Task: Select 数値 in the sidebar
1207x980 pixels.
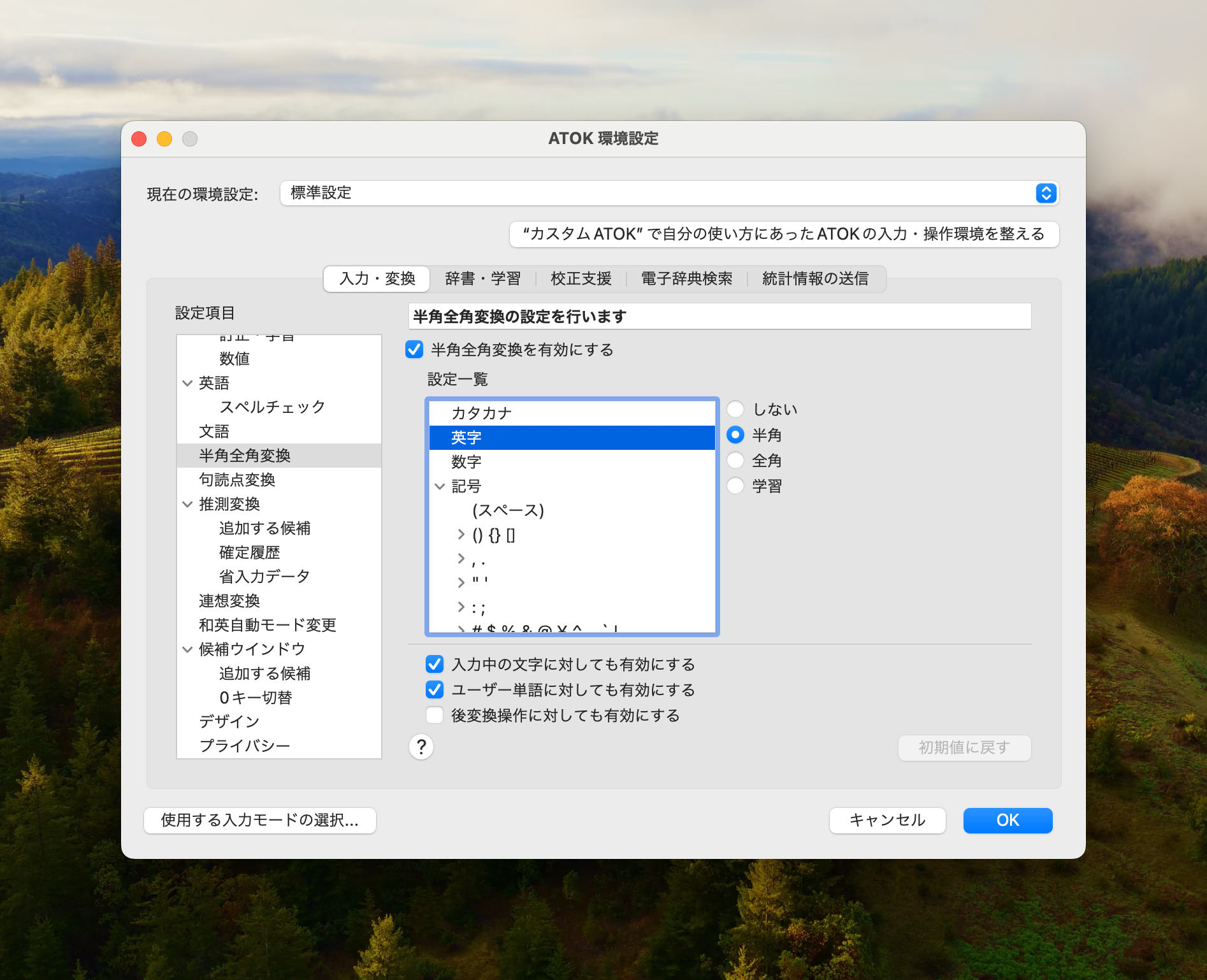Action: 279,359
